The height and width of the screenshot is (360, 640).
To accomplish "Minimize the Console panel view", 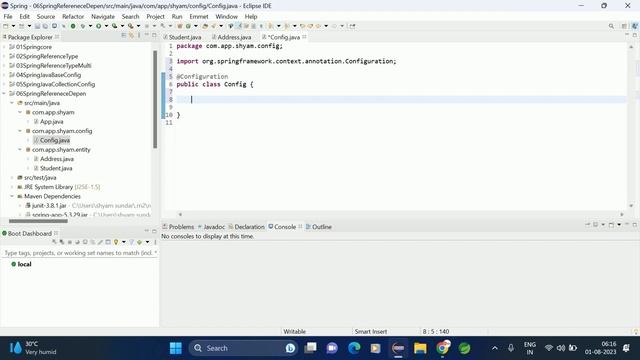I will 627,225.
